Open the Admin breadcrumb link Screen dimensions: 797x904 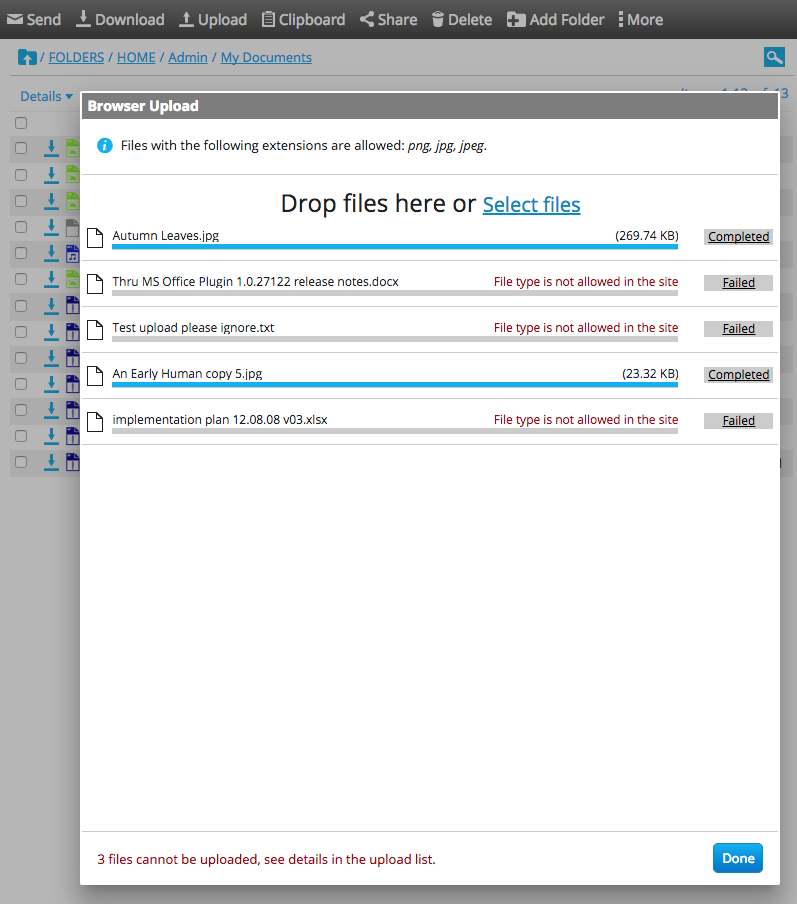point(188,58)
